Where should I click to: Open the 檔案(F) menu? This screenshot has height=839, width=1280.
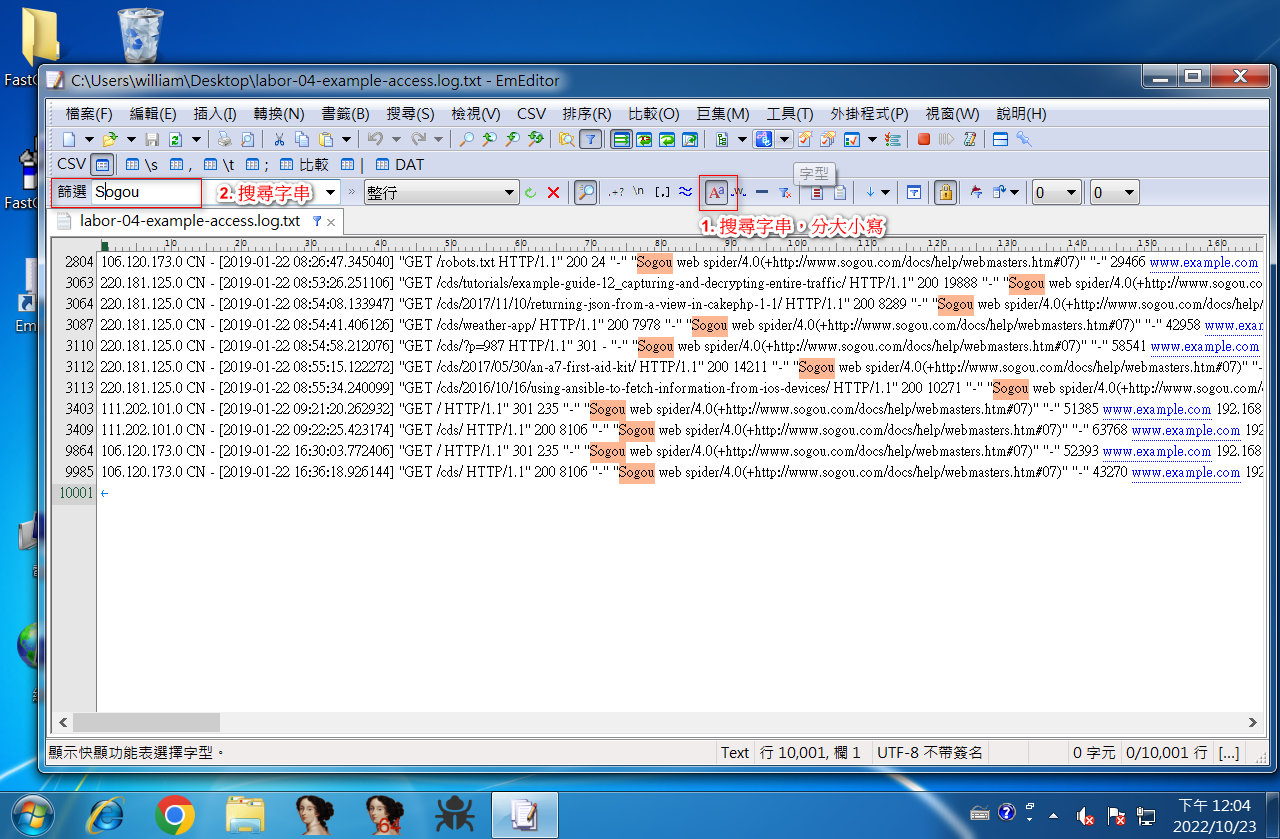click(x=89, y=114)
